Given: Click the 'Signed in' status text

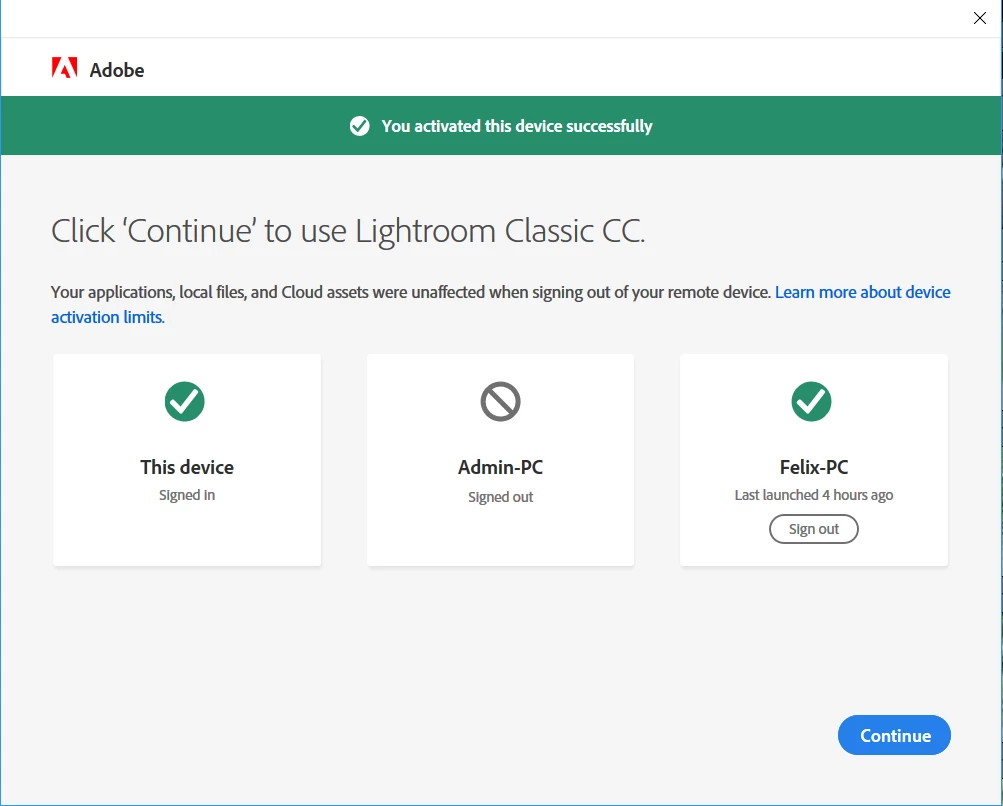Looking at the screenshot, I should pos(187,495).
